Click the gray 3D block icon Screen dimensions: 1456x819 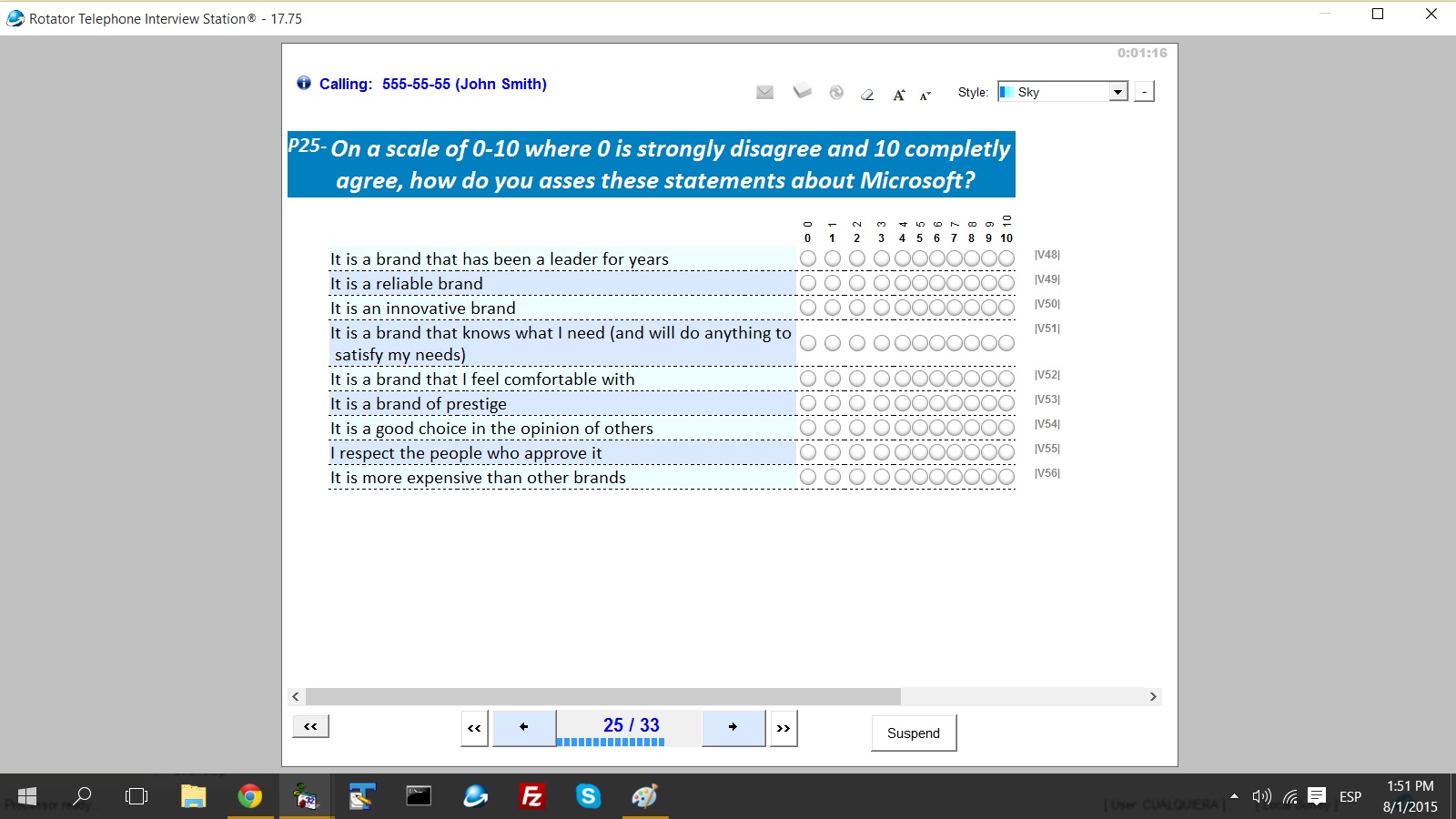click(802, 91)
